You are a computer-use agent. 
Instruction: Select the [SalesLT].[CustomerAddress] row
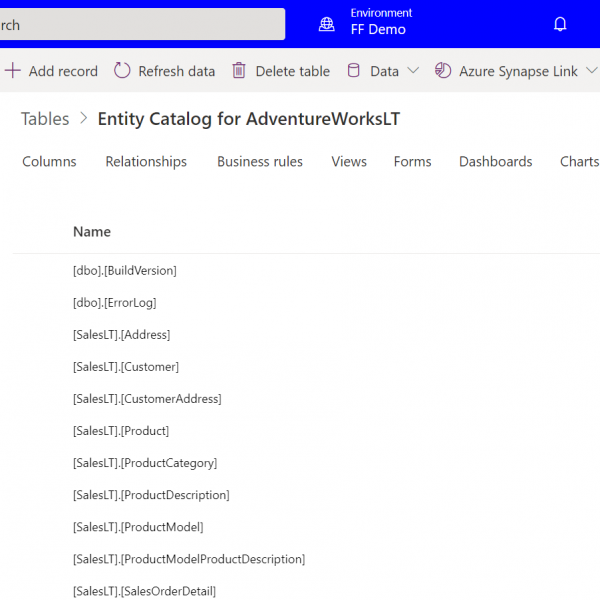click(x=147, y=399)
